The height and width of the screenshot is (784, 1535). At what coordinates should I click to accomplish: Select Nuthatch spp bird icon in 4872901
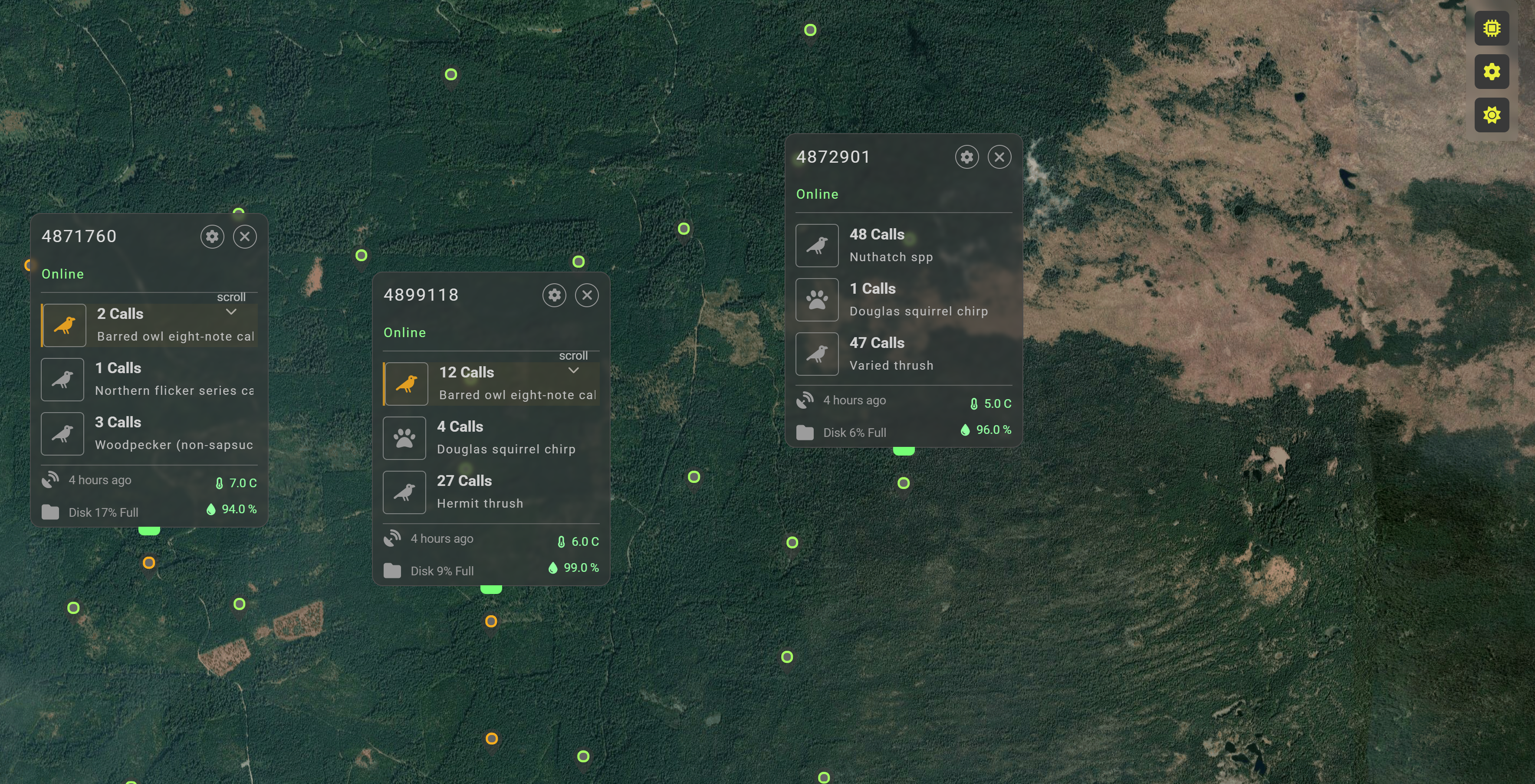tap(817, 246)
